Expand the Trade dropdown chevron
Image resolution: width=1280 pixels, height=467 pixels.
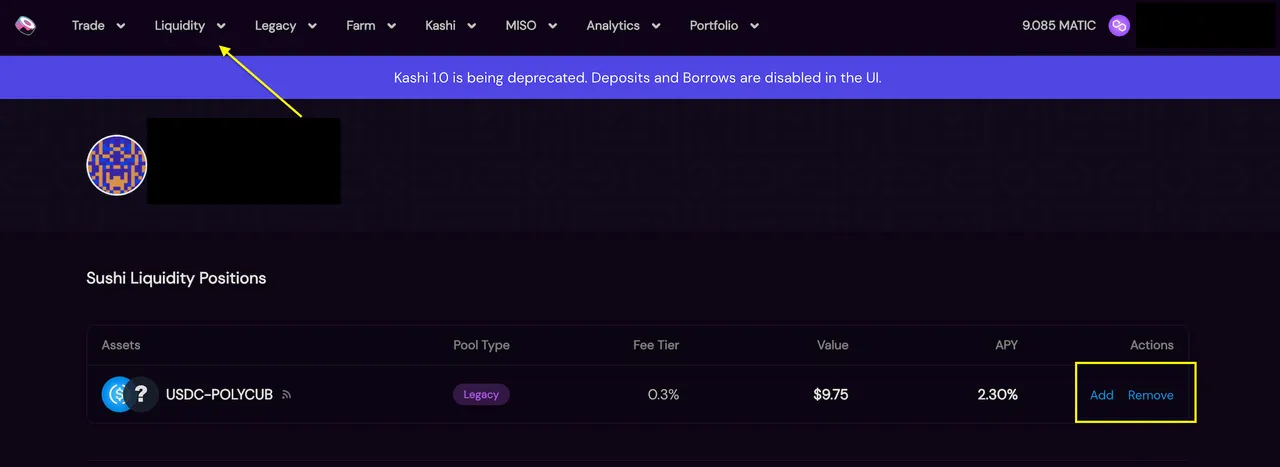[x=121, y=26]
